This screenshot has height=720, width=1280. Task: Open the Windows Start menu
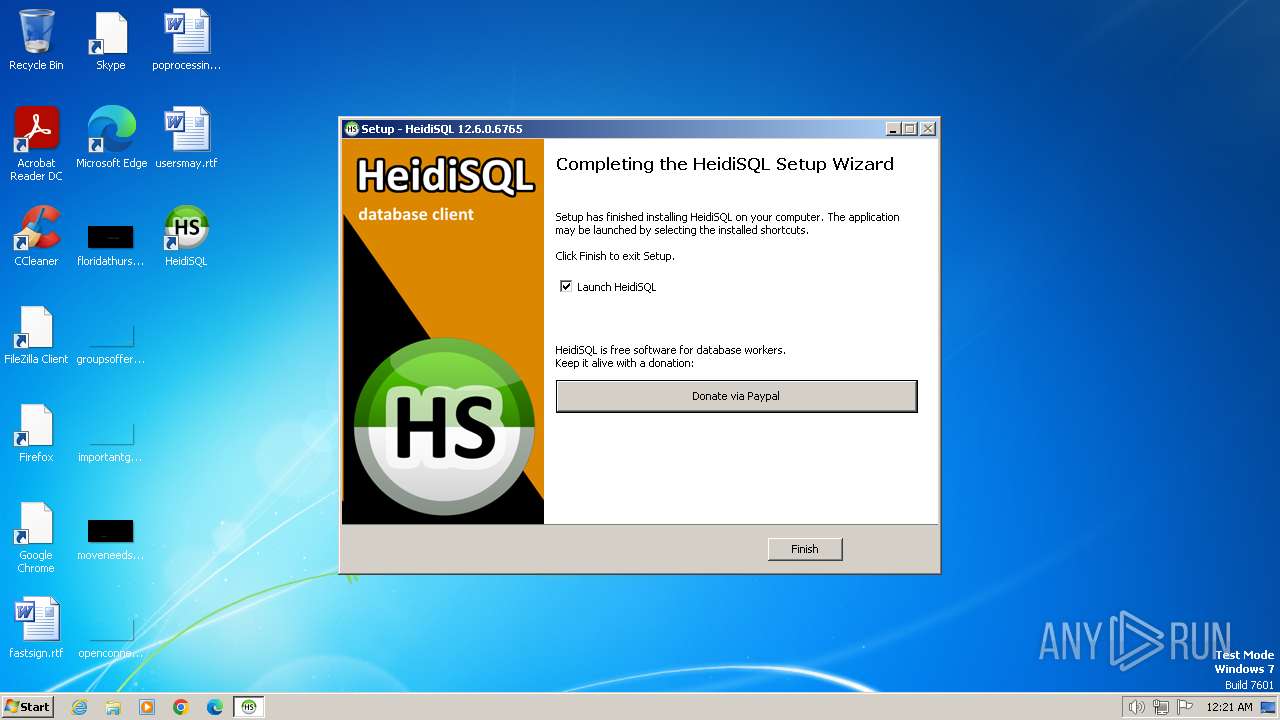(x=27, y=706)
